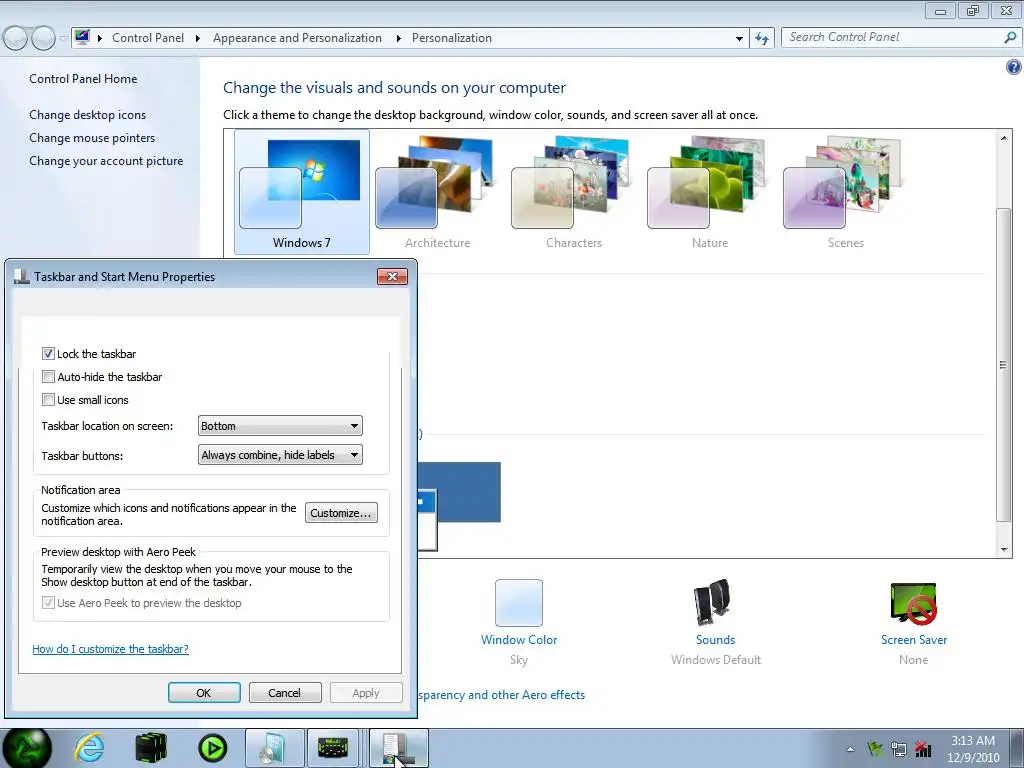The width and height of the screenshot is (1024, 768).
Task: Click the network tray icon
Action: (x=899, y=748)
